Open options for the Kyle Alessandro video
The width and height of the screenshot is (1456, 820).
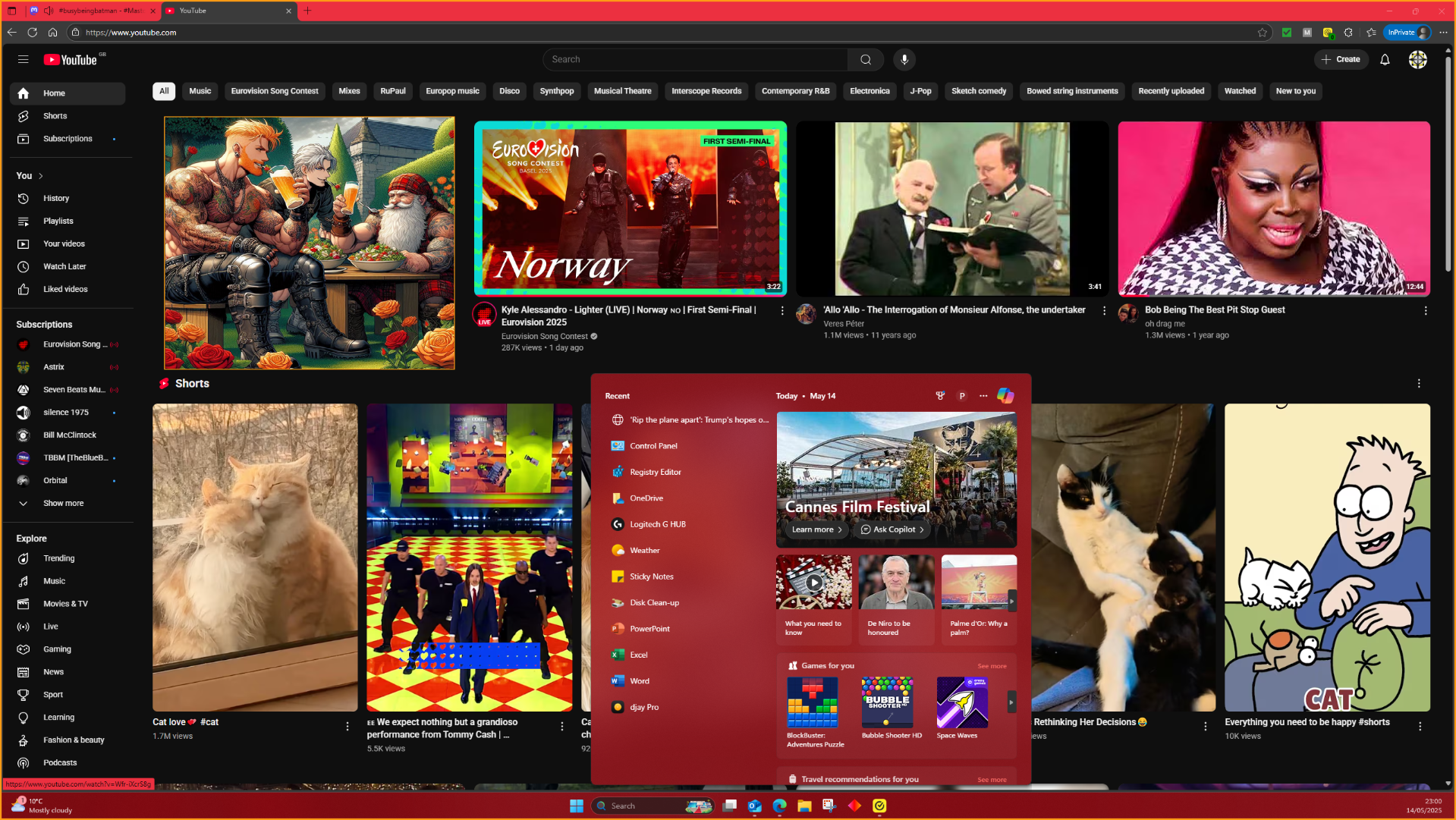(782, 310)
